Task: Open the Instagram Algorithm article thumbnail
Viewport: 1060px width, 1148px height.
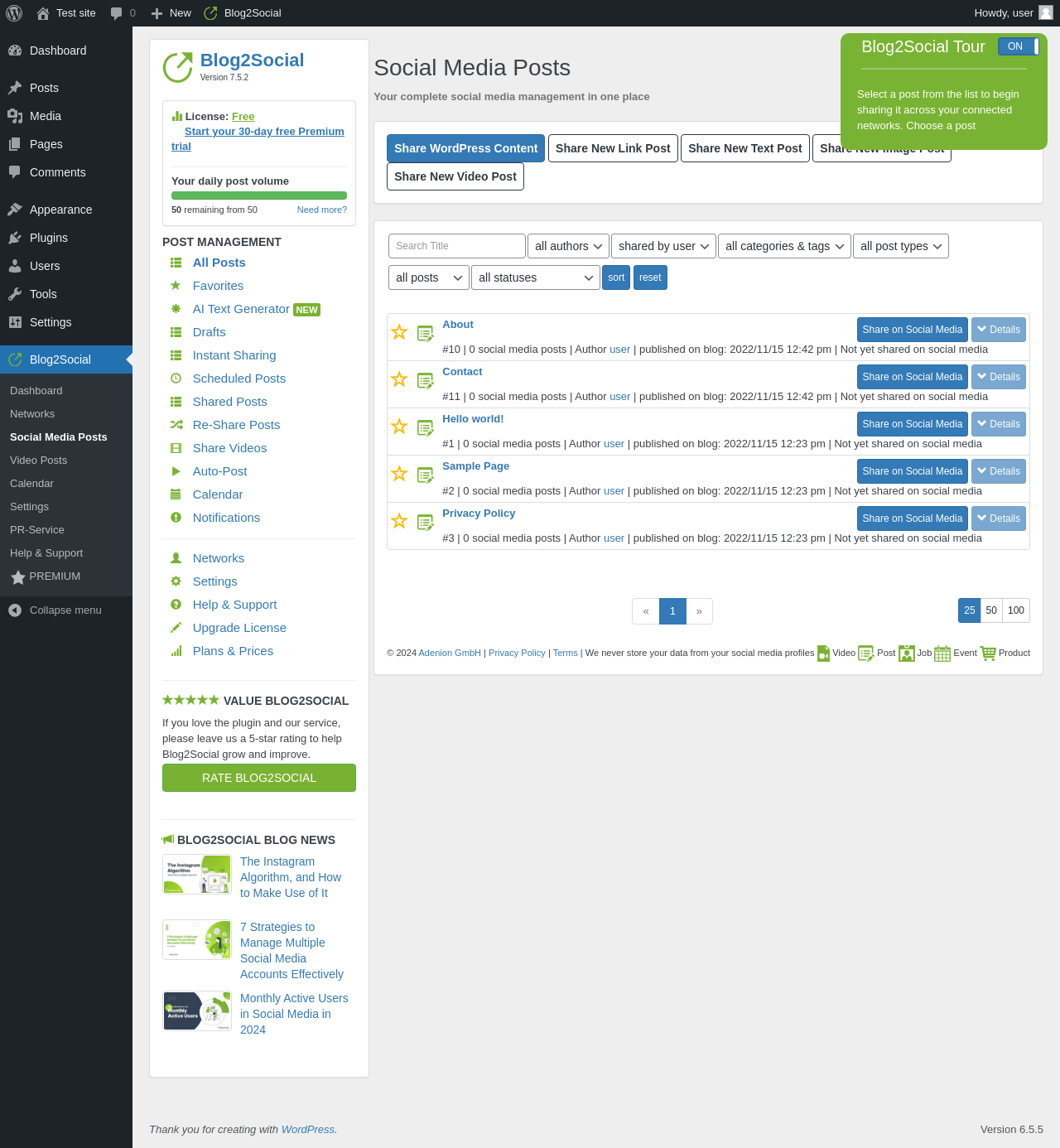Action: pyautogui.click(x=197, y=875)
